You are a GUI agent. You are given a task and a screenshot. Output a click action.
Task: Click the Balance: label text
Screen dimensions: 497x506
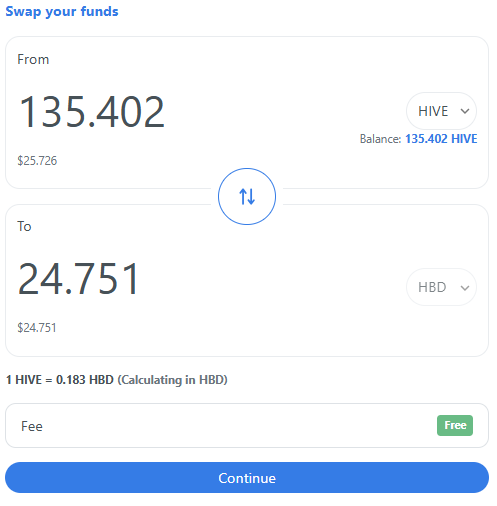click(x=380, y=139)
